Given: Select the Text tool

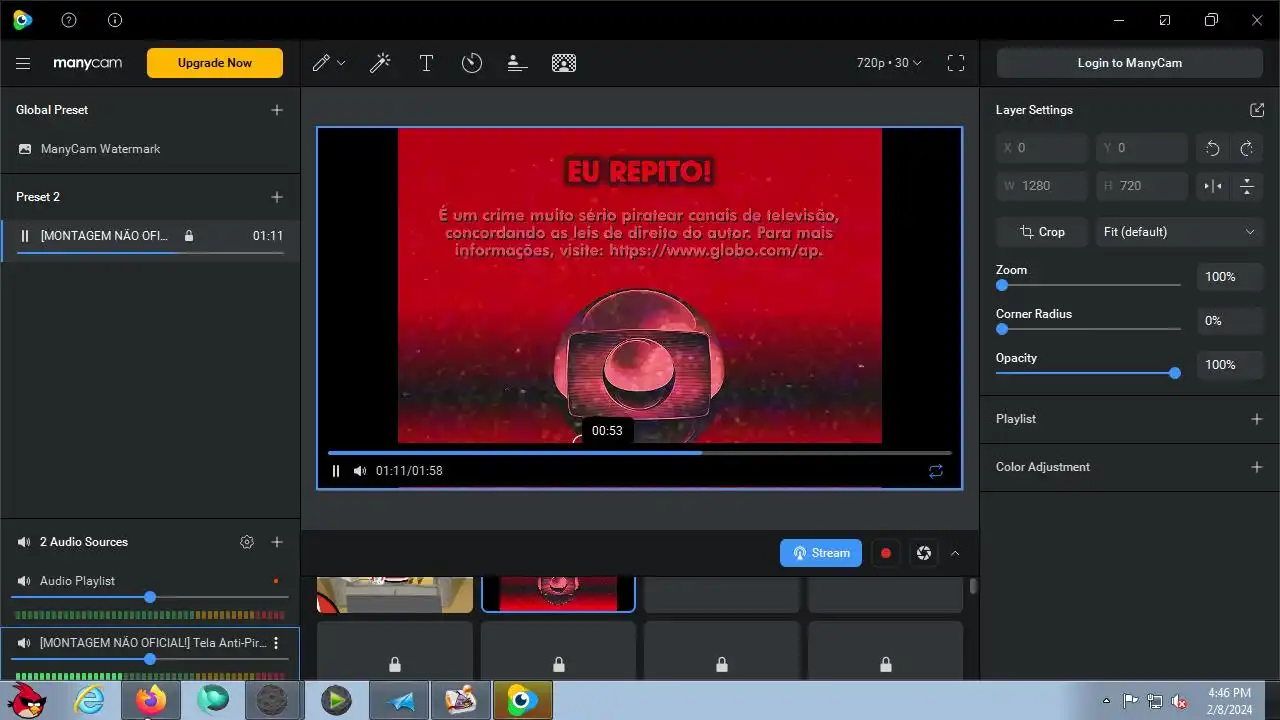Looking at the screenshot, I should [x=426, y=63].
